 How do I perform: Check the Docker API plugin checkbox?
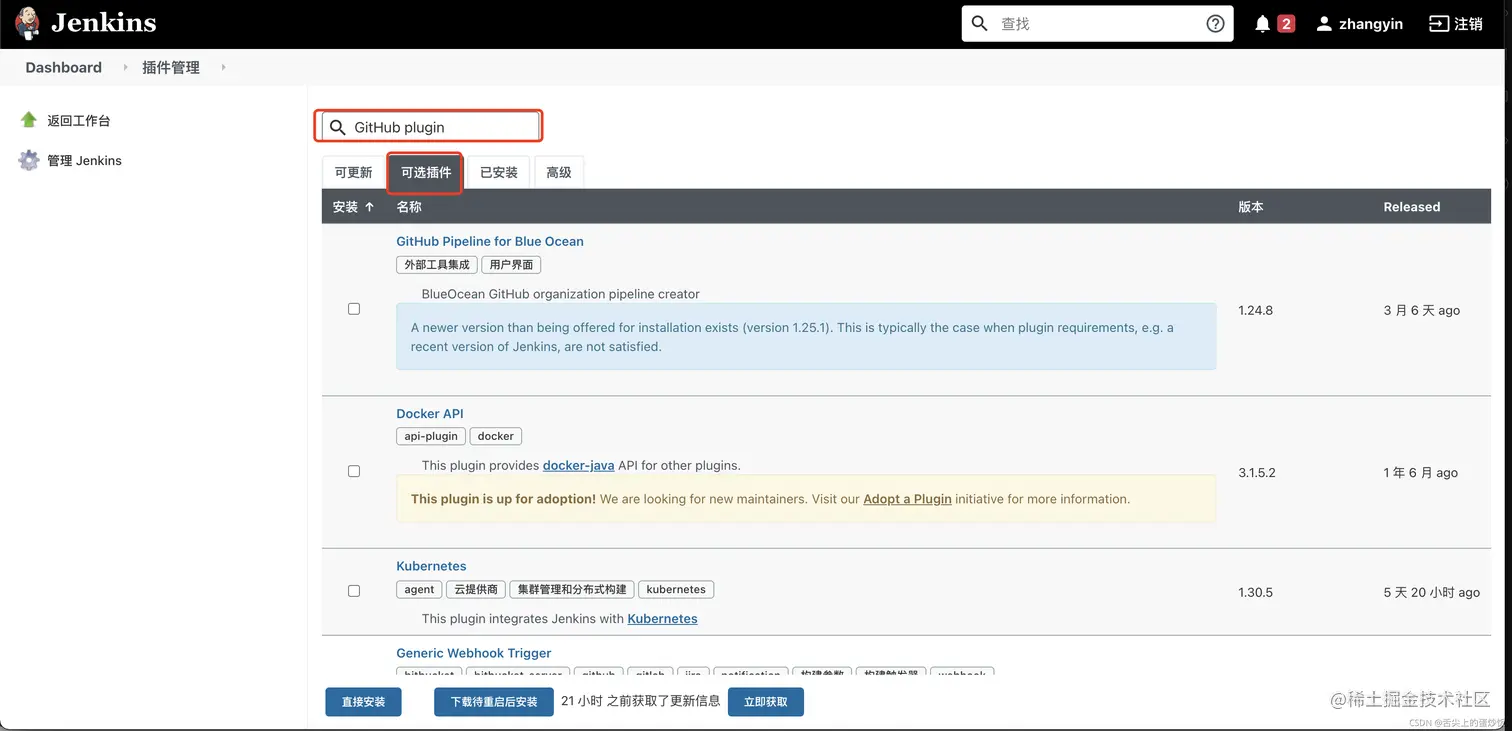tap(354, 471)
